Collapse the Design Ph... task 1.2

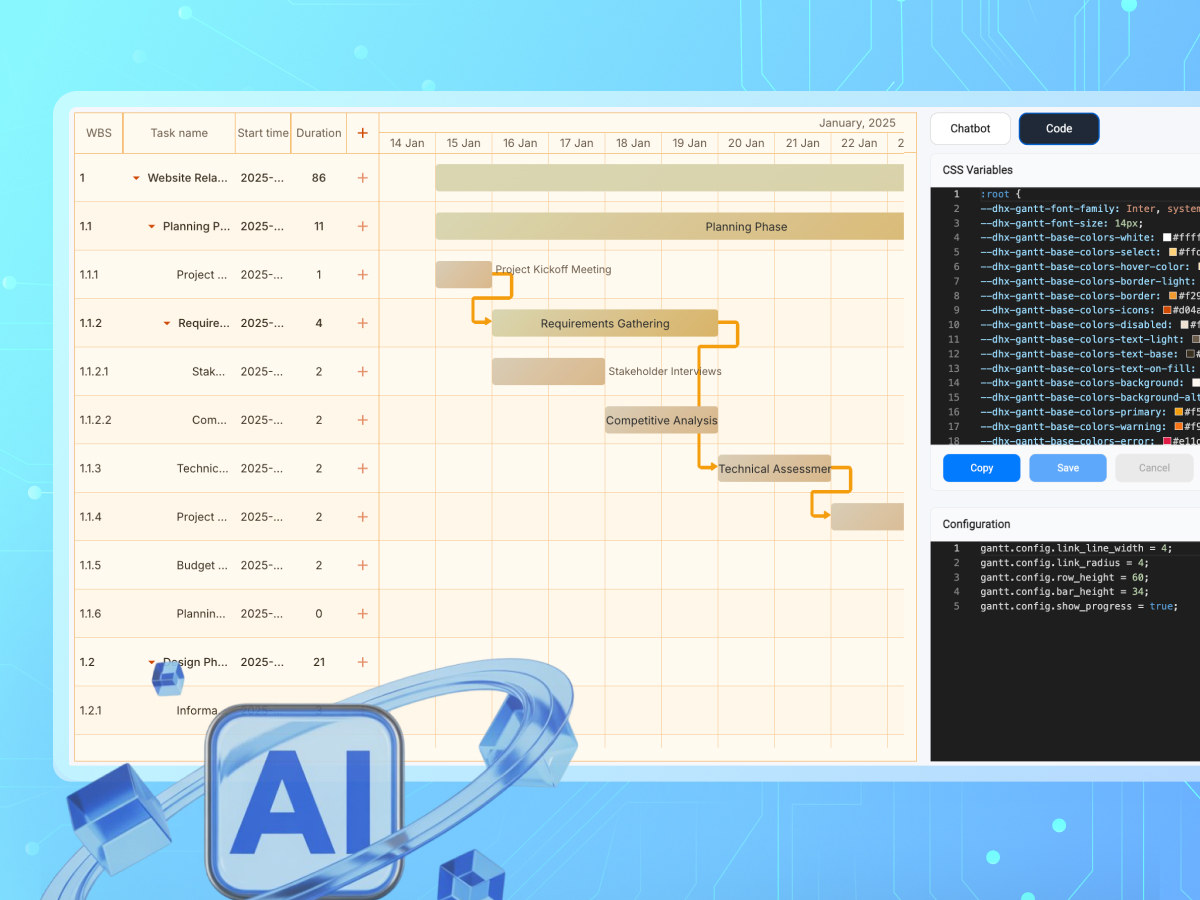(152, 662)
